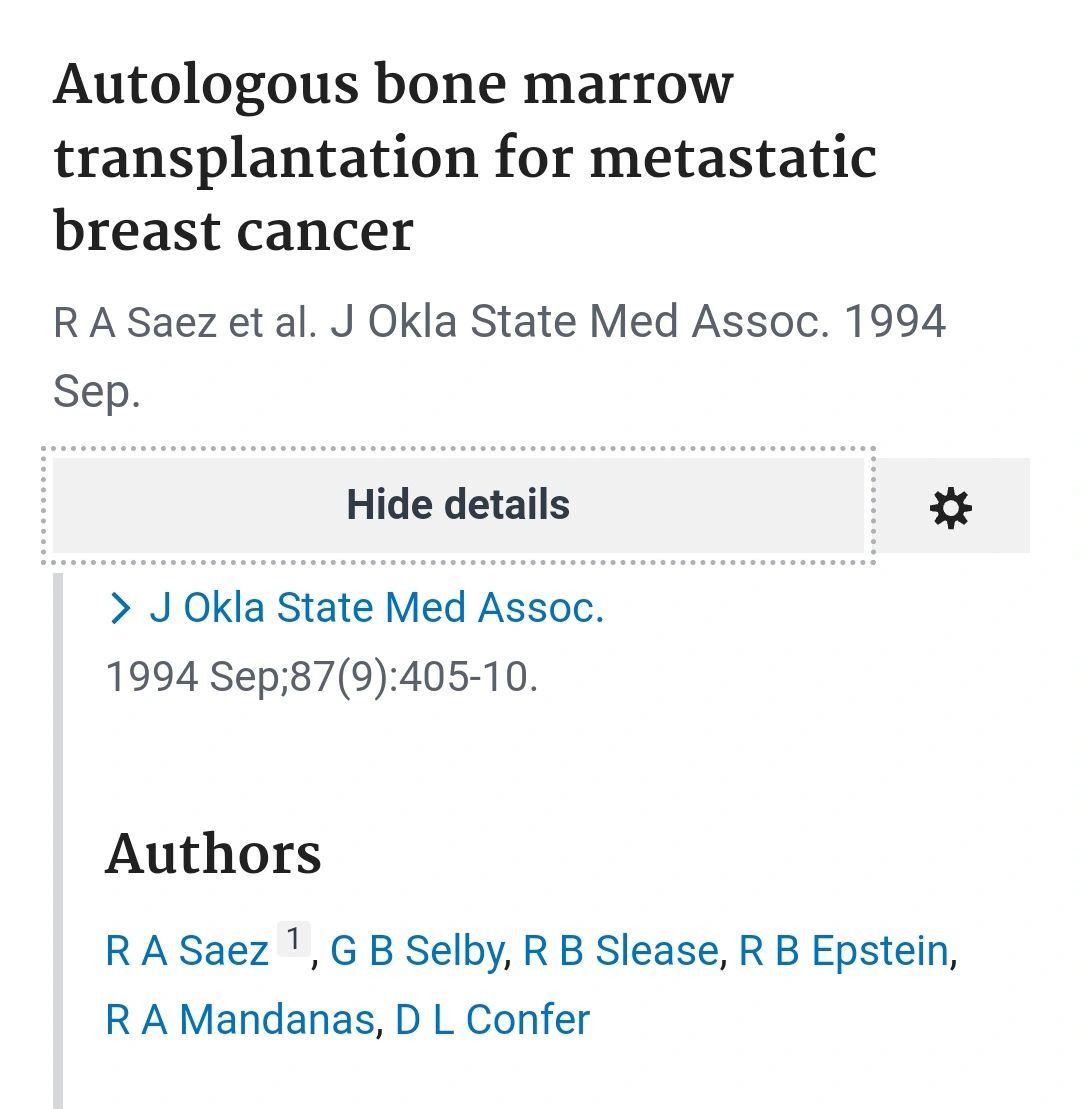Collapse details with the Hide details button
Image resolution: width=1080 pixels, height=1109 pixels.
(458, 505)
